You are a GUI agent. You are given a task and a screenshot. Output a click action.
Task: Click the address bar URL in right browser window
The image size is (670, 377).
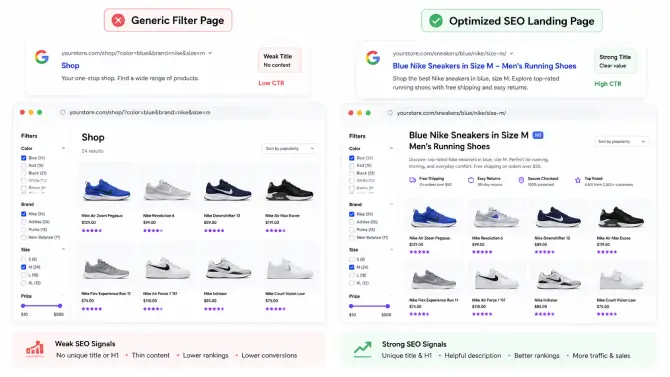pos(451,113)
